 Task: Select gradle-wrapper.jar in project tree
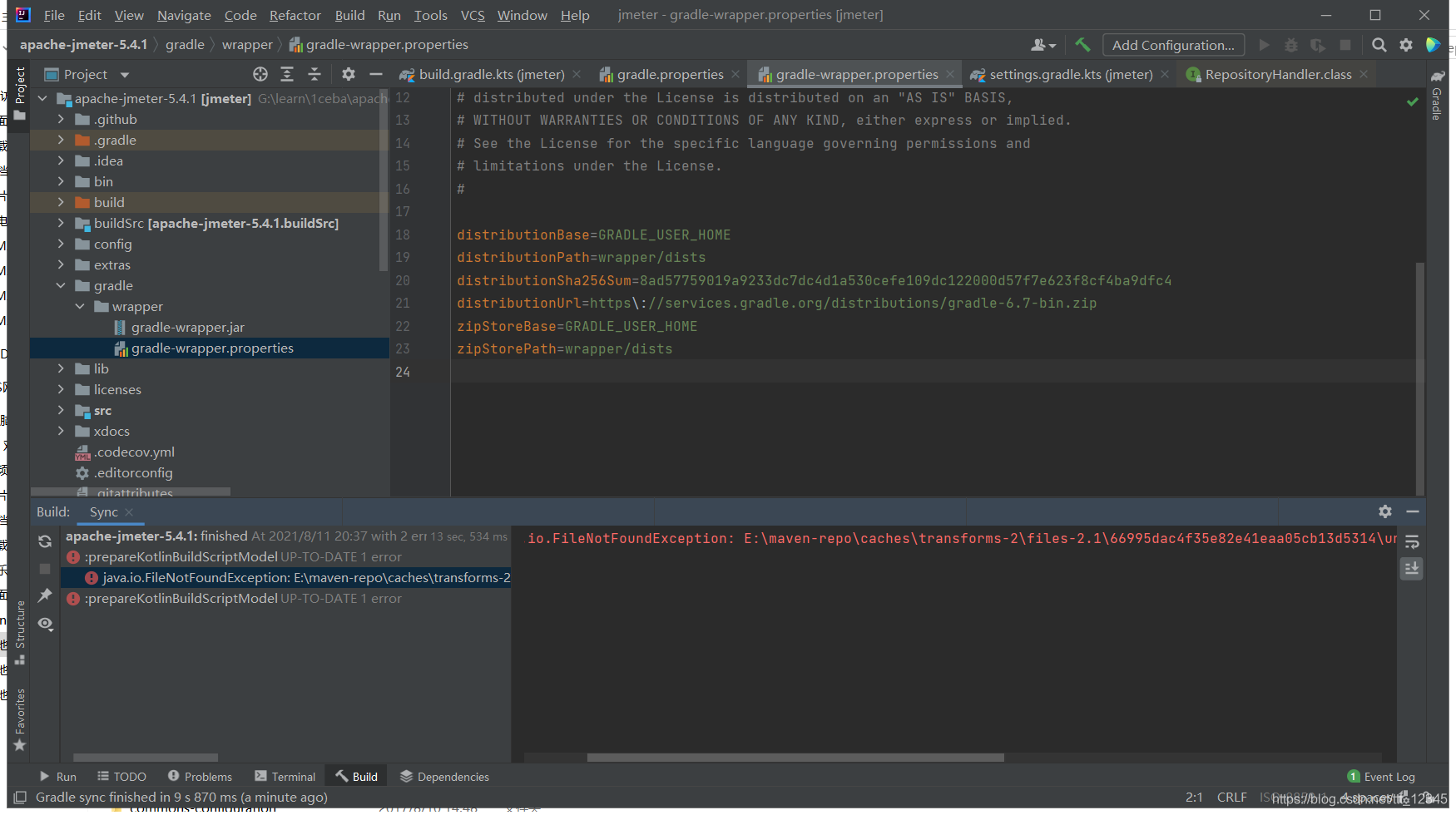click(x=188, y=327)
